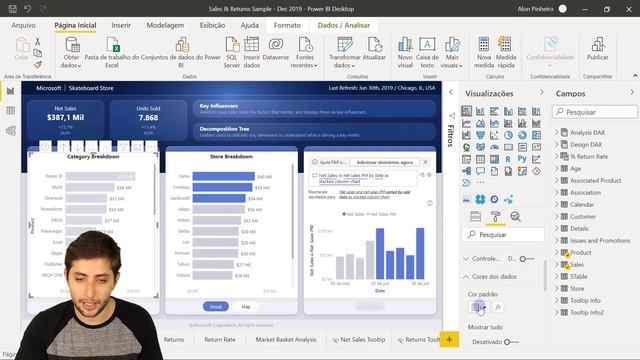Open the Fontes recentes dropdown

[x=304, y=52]
